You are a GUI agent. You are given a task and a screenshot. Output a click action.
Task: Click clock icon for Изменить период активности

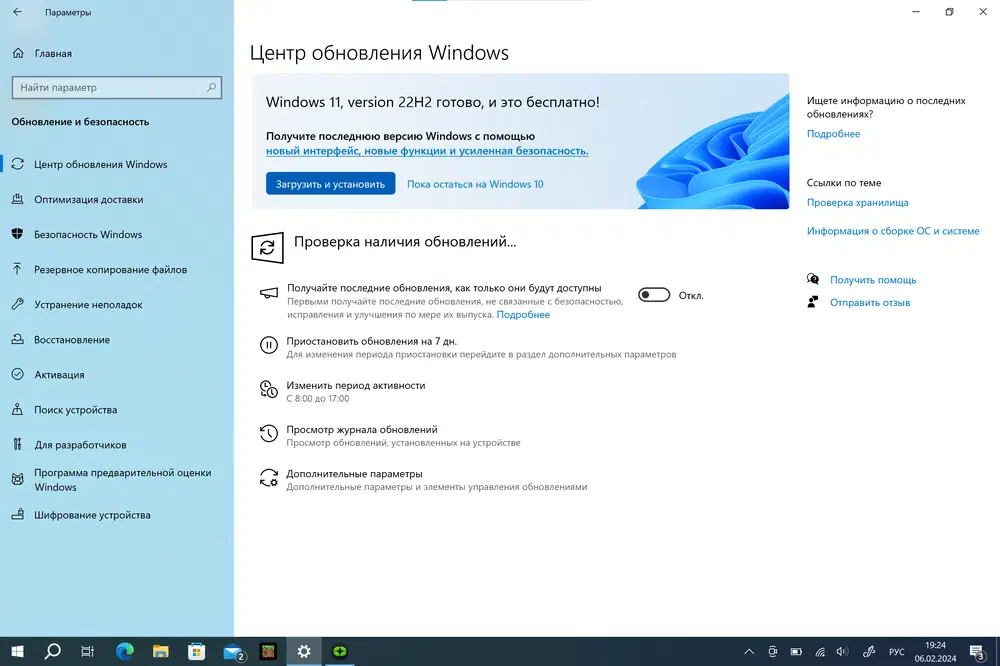(268, 389)
